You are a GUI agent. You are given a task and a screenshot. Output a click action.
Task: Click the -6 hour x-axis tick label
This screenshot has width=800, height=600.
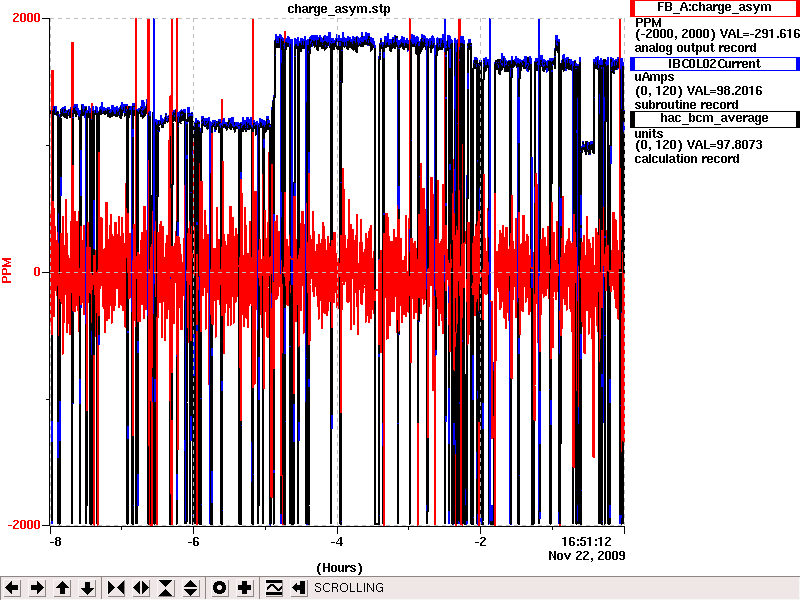193,541
